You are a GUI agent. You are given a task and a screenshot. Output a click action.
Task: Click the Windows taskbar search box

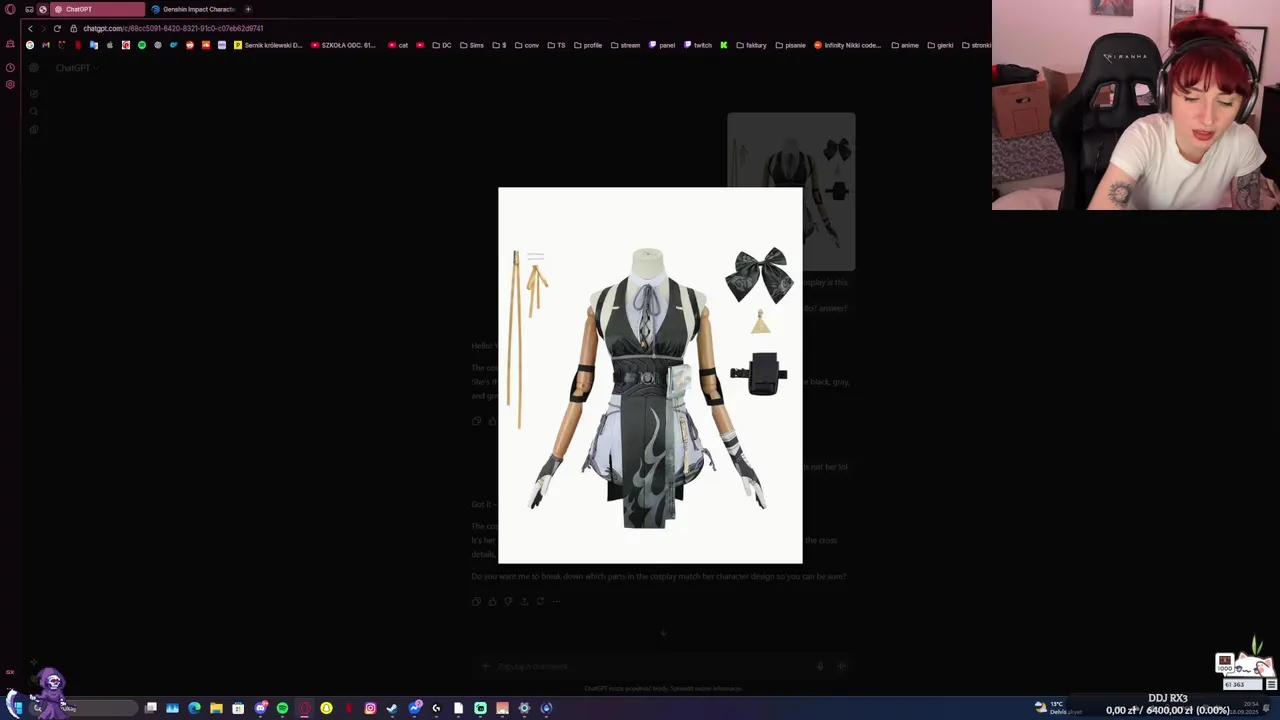pyautogui.click(x=83, y=708)
